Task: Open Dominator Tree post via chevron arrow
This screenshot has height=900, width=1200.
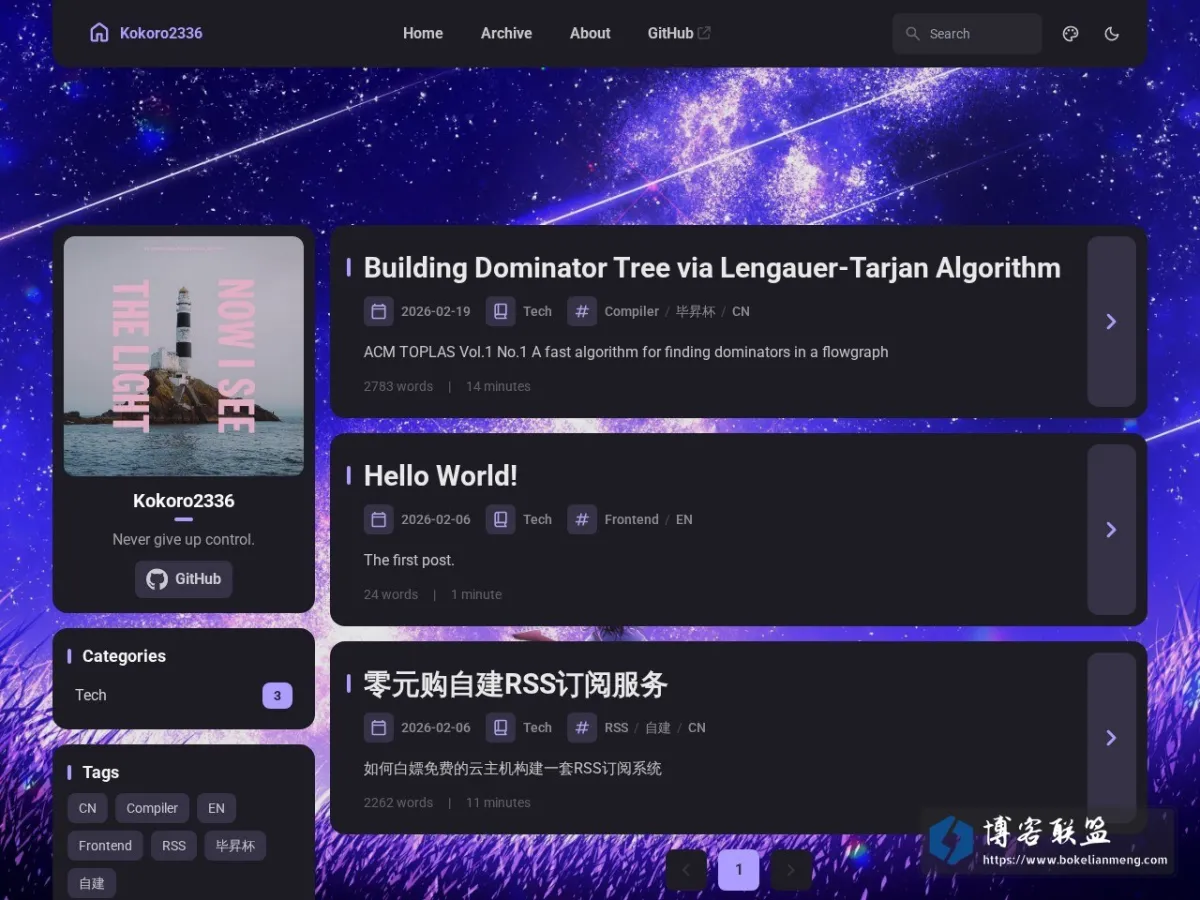Action: tap(1111, 322)
